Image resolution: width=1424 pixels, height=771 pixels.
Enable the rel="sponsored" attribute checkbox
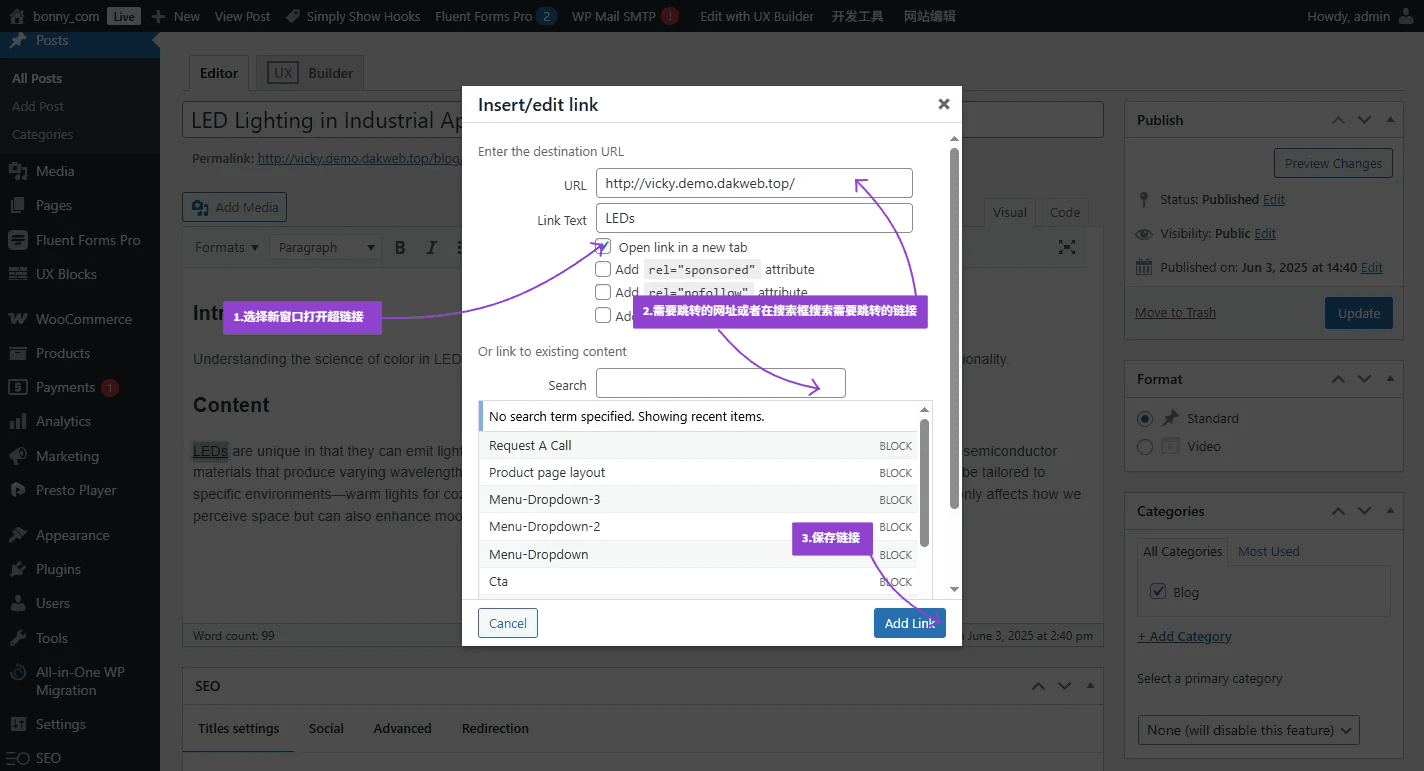603,269
